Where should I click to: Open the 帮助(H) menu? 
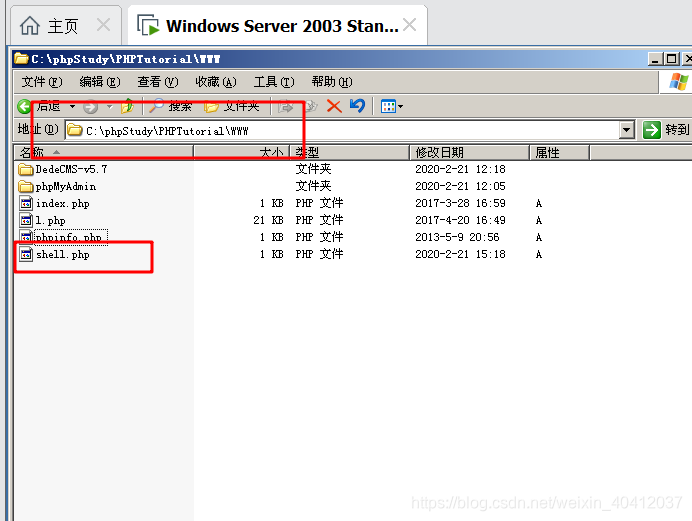tap(332, 82)
